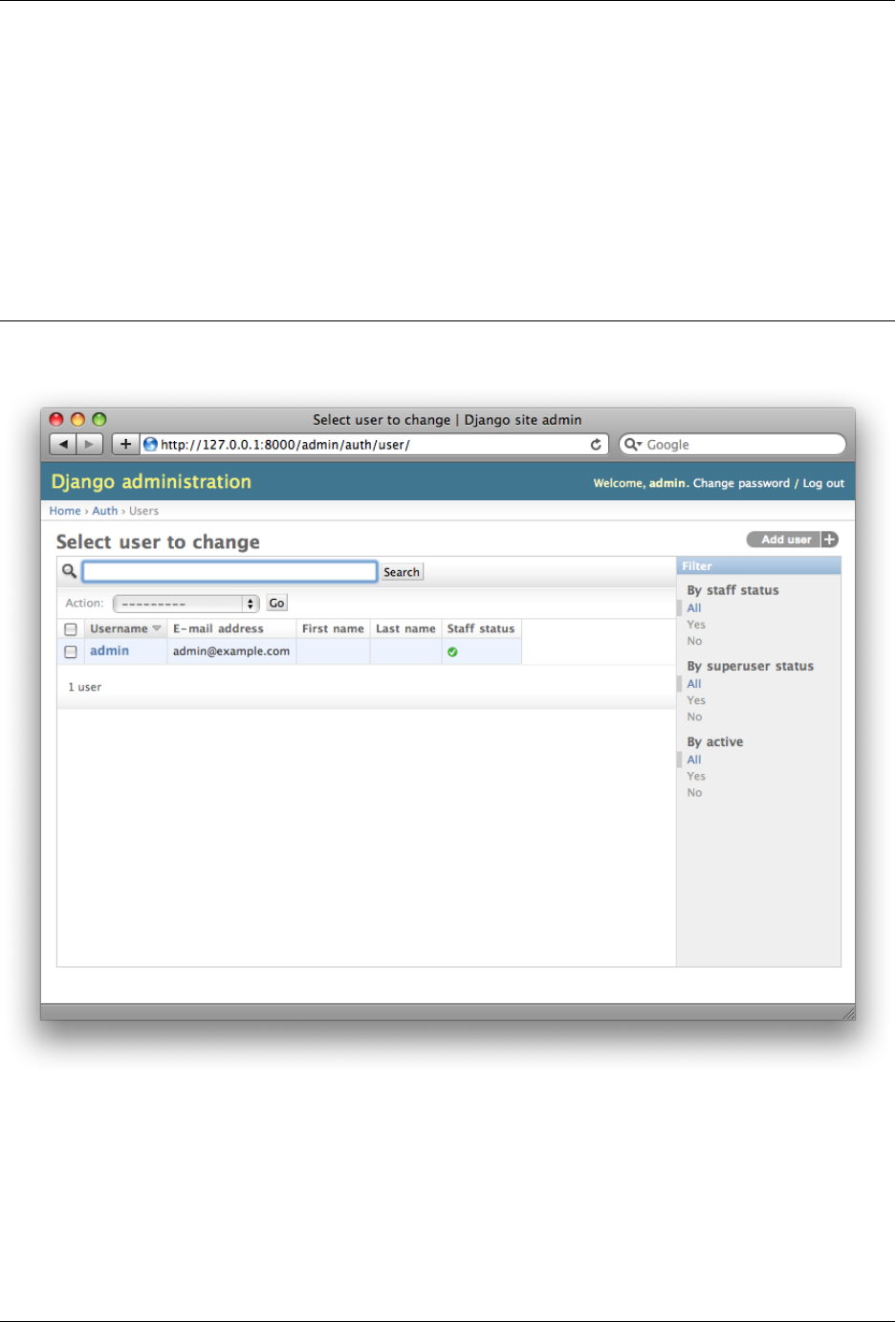This screenshot has width=896, height=1322.
Task: Click the admin@example.com email cell
Action: pos(231,650)
